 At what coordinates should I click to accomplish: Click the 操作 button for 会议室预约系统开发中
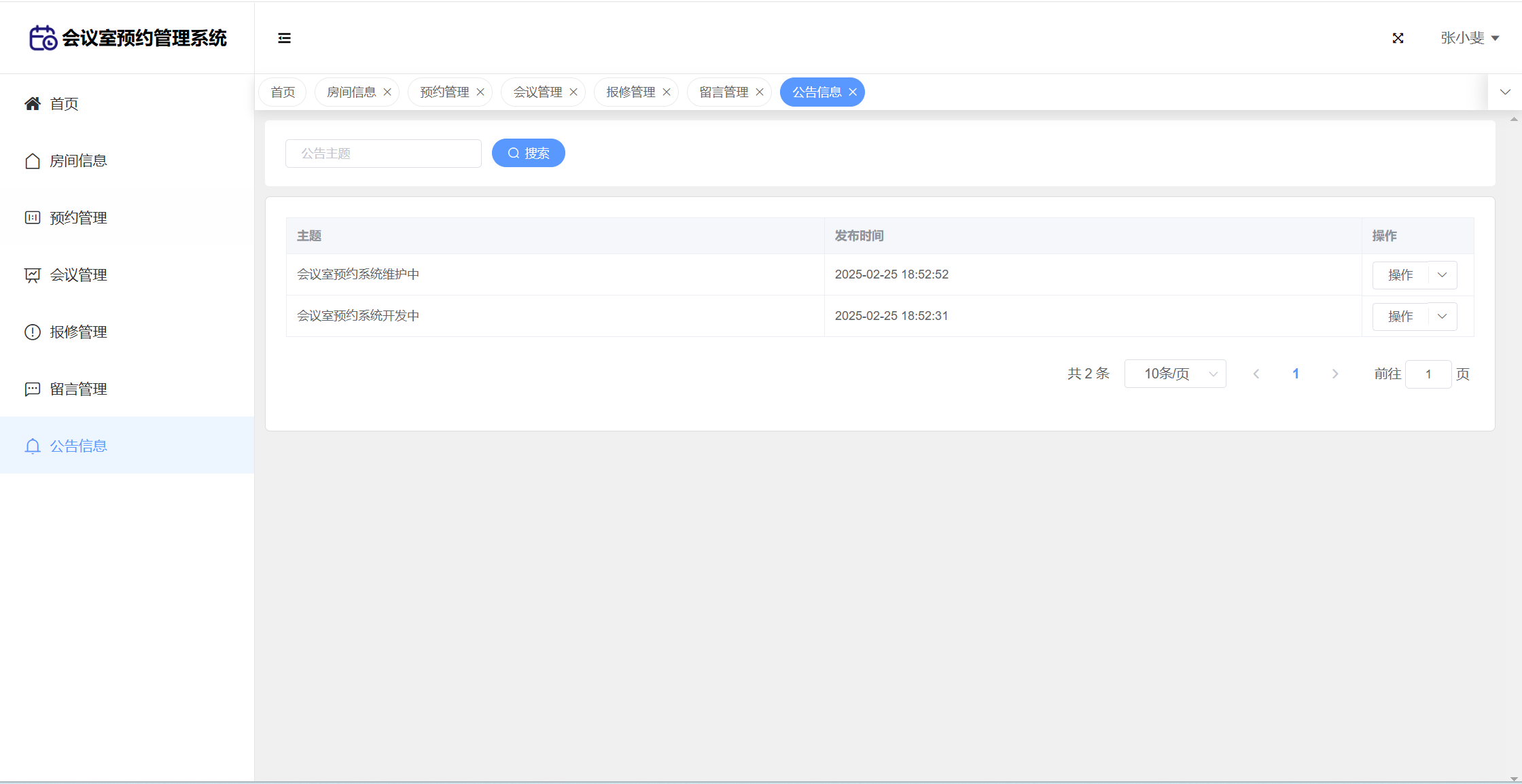coord(1400,317)
